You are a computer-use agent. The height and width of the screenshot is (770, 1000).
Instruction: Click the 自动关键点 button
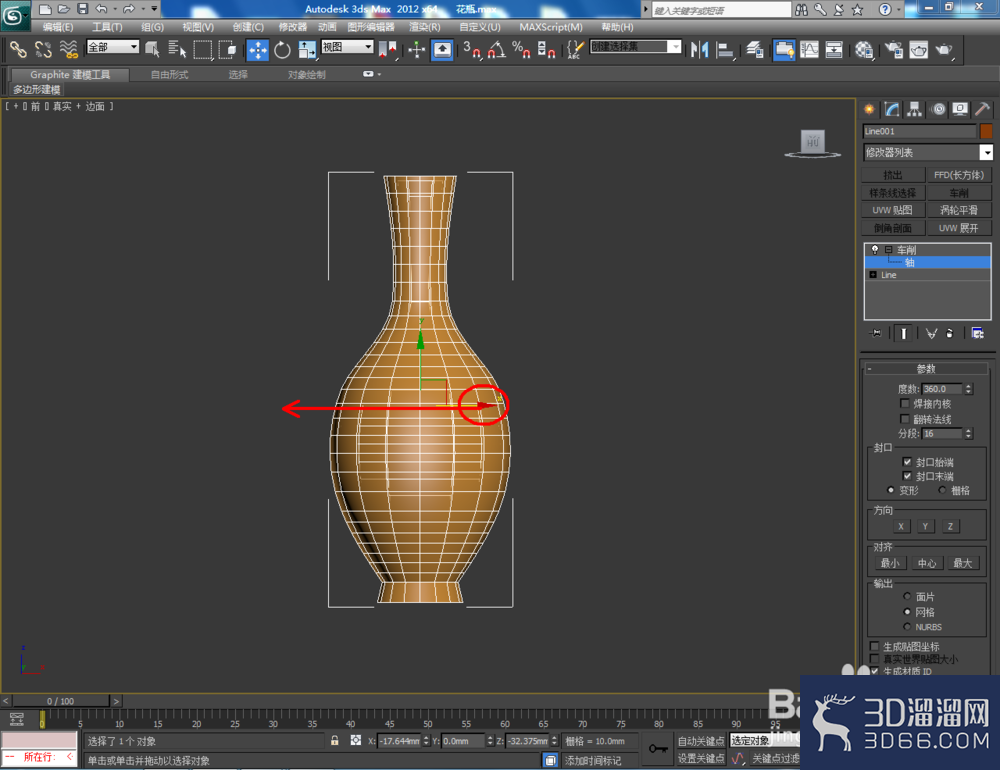701,741
